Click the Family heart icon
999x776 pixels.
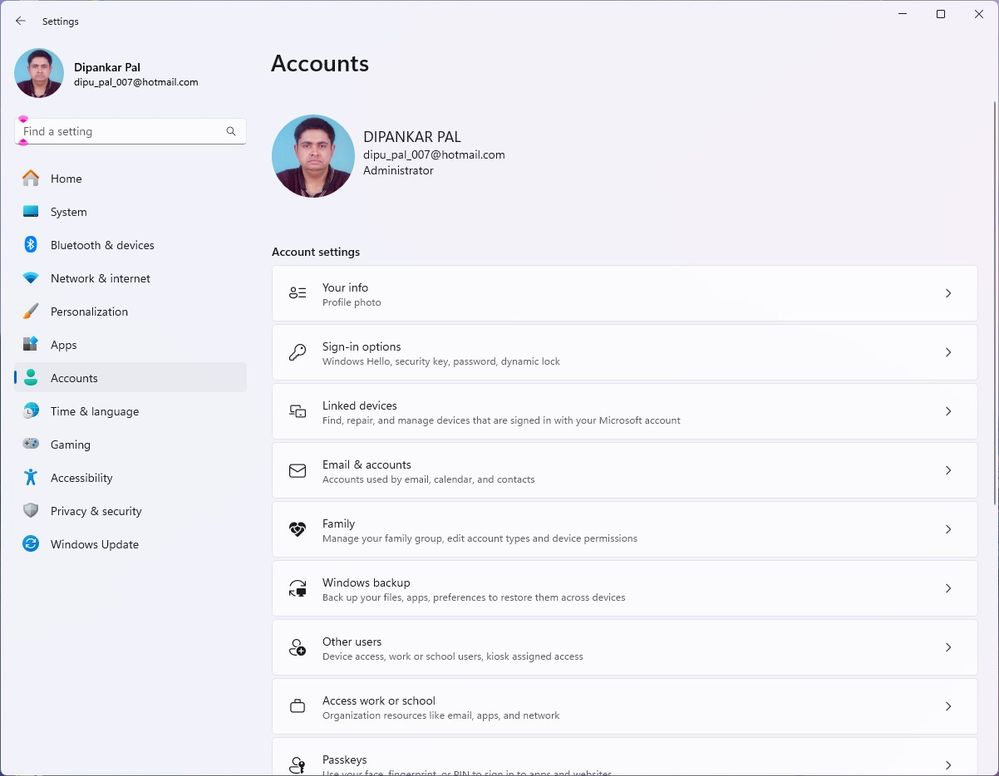click(297, 530)
